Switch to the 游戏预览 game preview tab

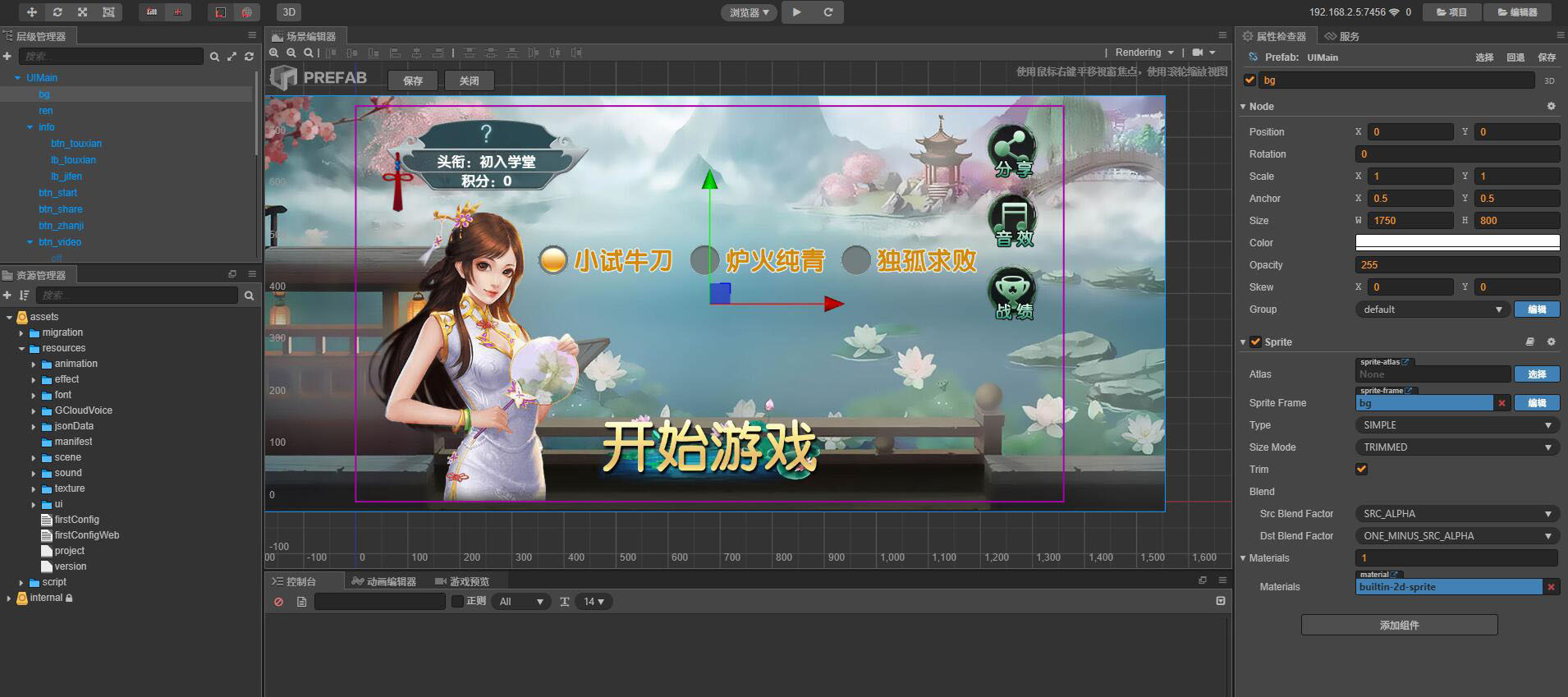coord(462,581)
